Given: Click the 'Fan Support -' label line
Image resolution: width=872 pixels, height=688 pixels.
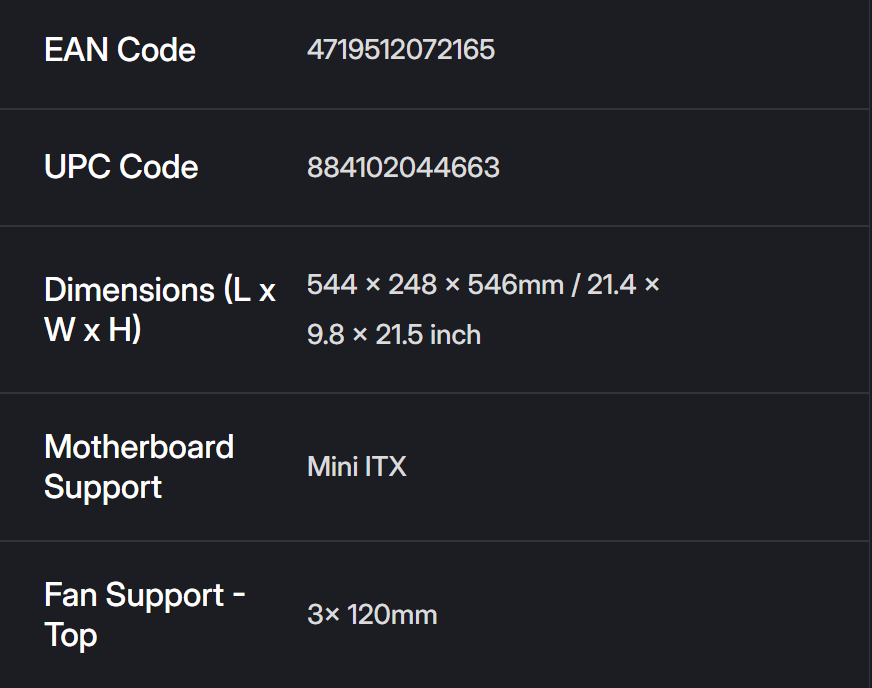Looking at the screenshot, I should 145,595.
